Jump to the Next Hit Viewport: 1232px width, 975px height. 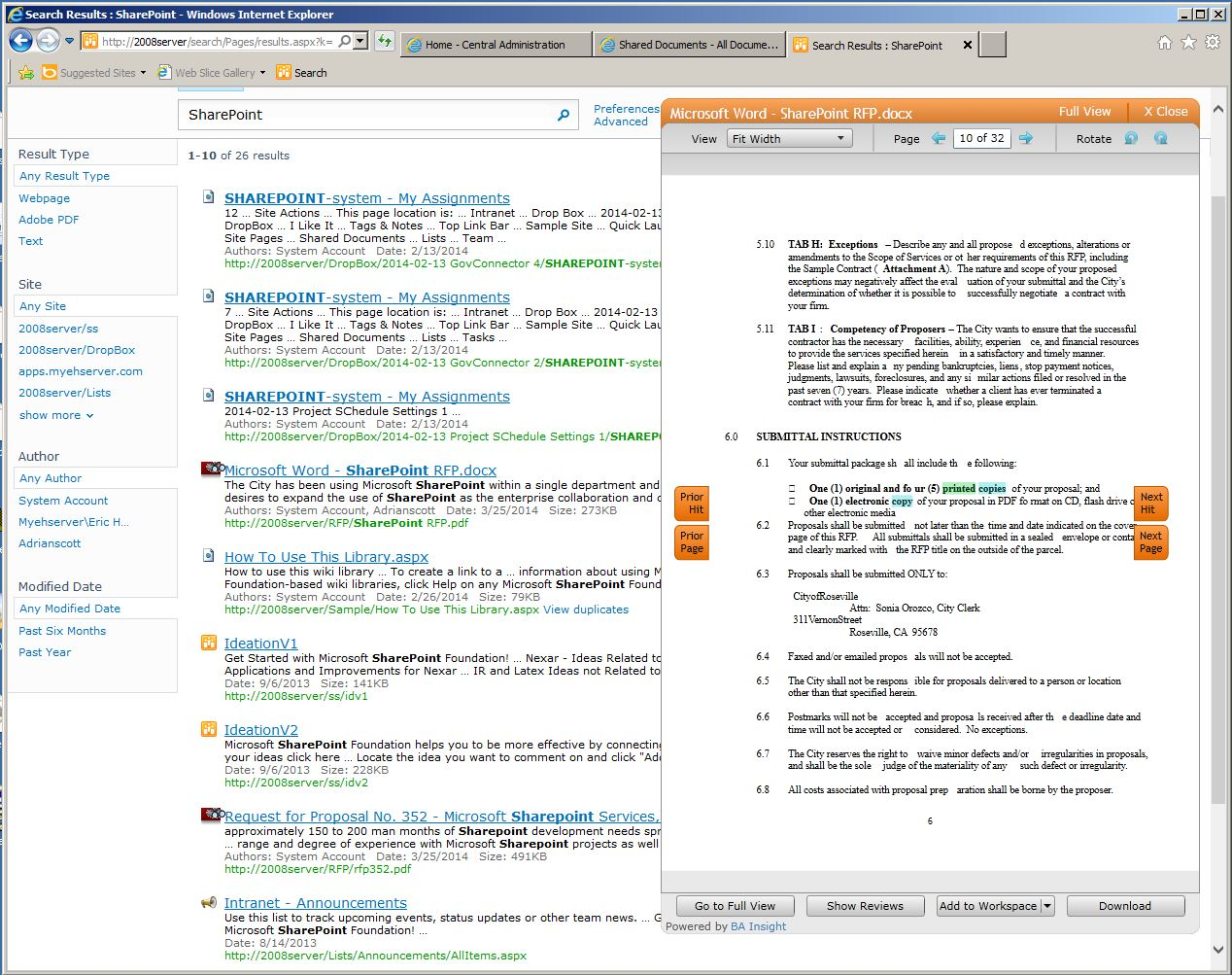tap(1151, 503)
